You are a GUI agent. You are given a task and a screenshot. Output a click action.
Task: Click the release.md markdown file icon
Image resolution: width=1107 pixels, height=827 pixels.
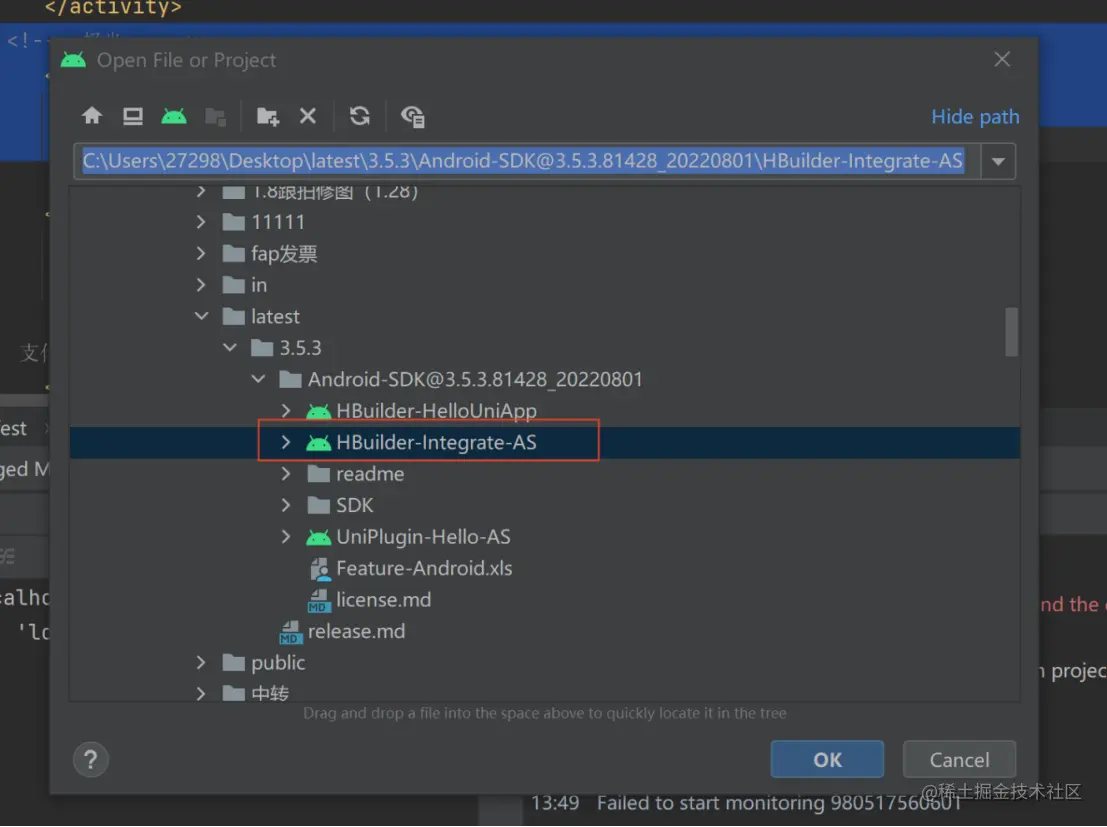tap(290, 631)
